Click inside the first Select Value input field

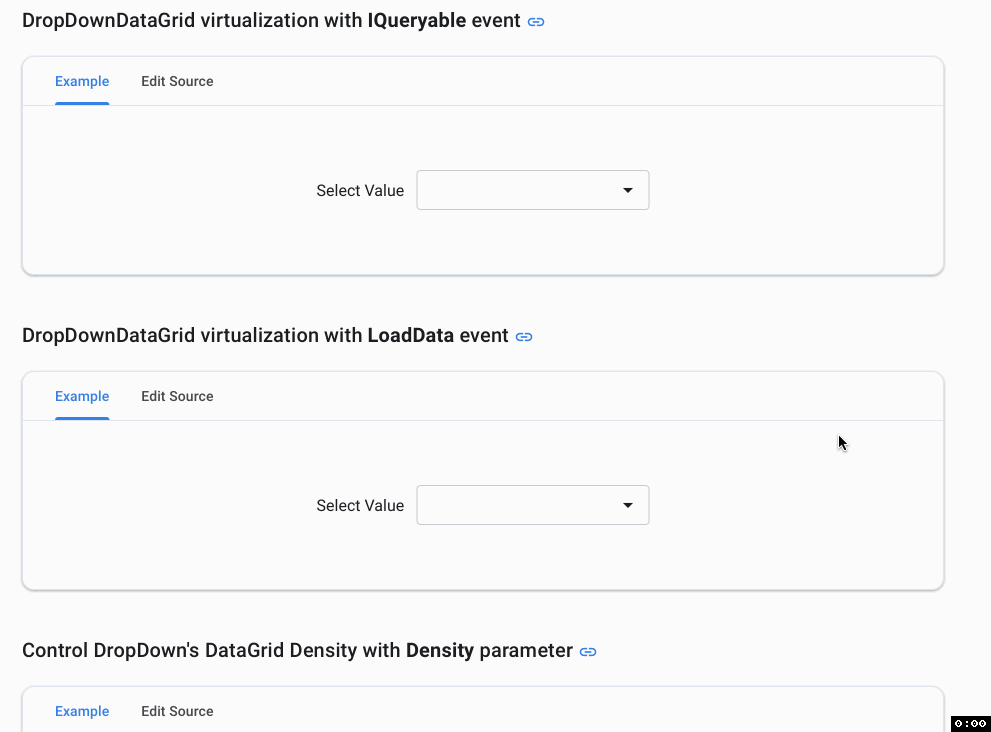[x=510, y=190]
